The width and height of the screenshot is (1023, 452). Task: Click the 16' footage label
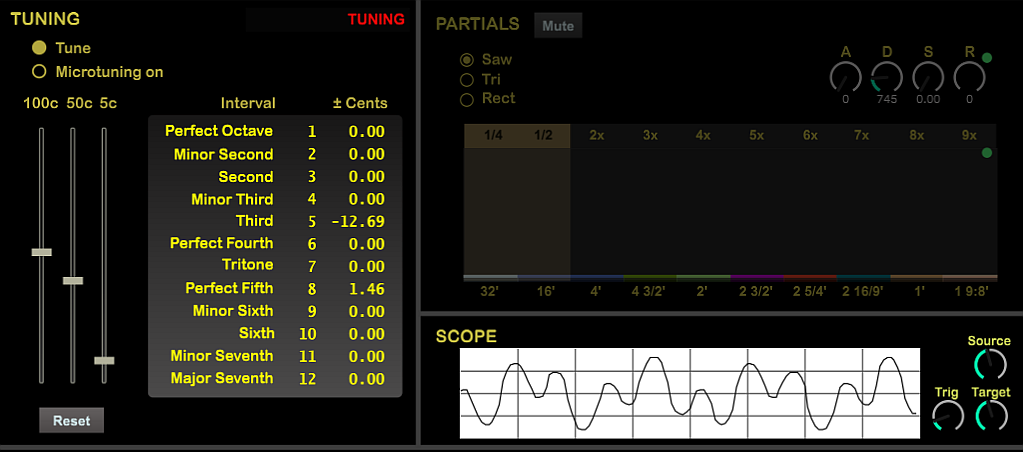tap(544, 292)
